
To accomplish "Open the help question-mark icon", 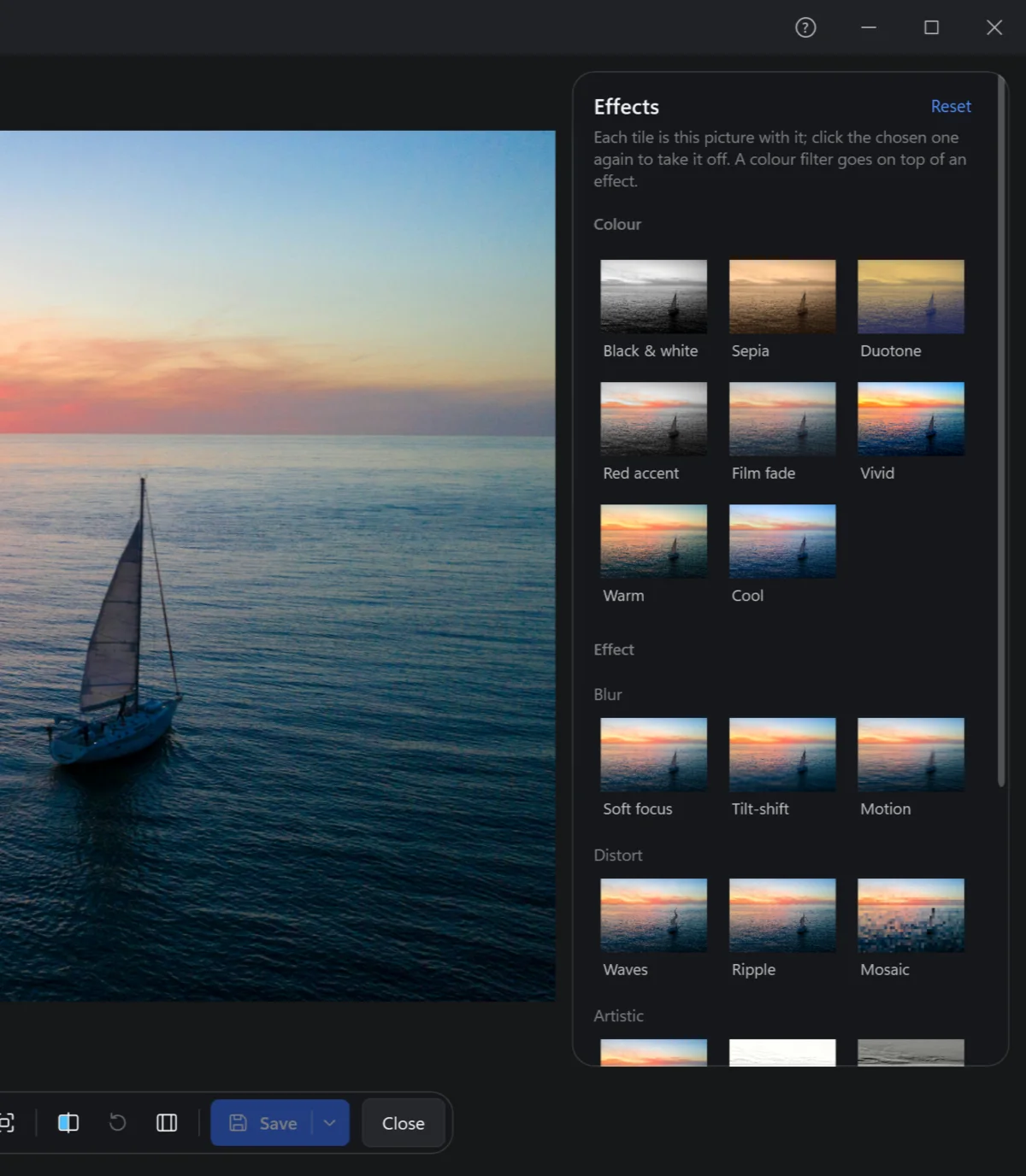I will coord(805,27).
